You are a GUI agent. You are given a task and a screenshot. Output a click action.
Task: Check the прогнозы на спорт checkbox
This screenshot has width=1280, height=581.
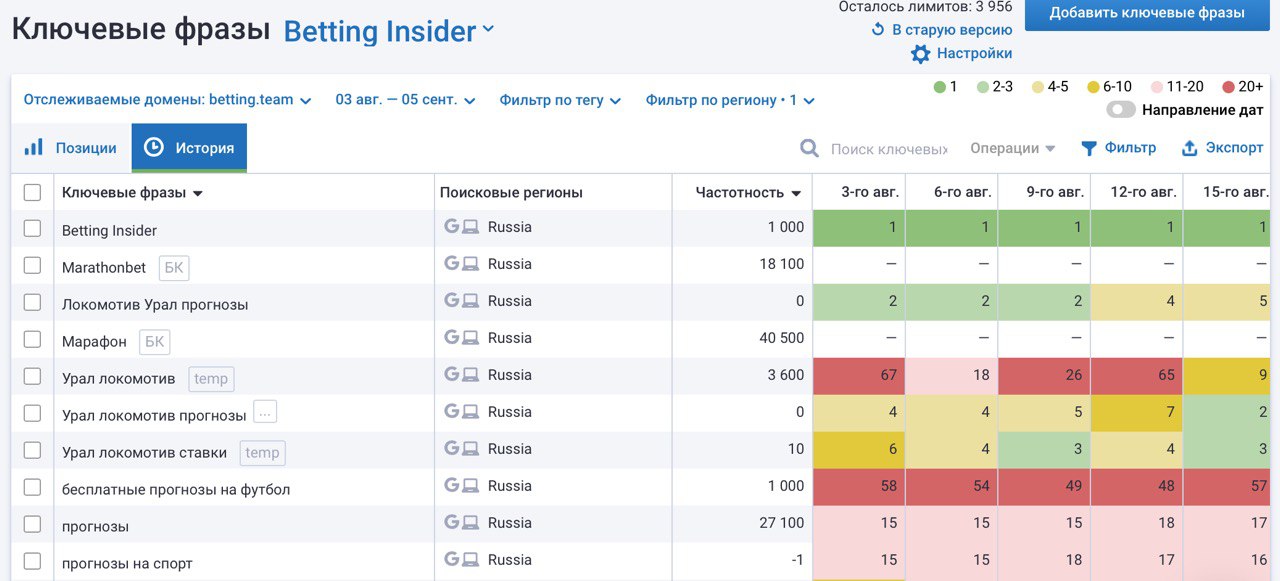(x=32, y=561)
